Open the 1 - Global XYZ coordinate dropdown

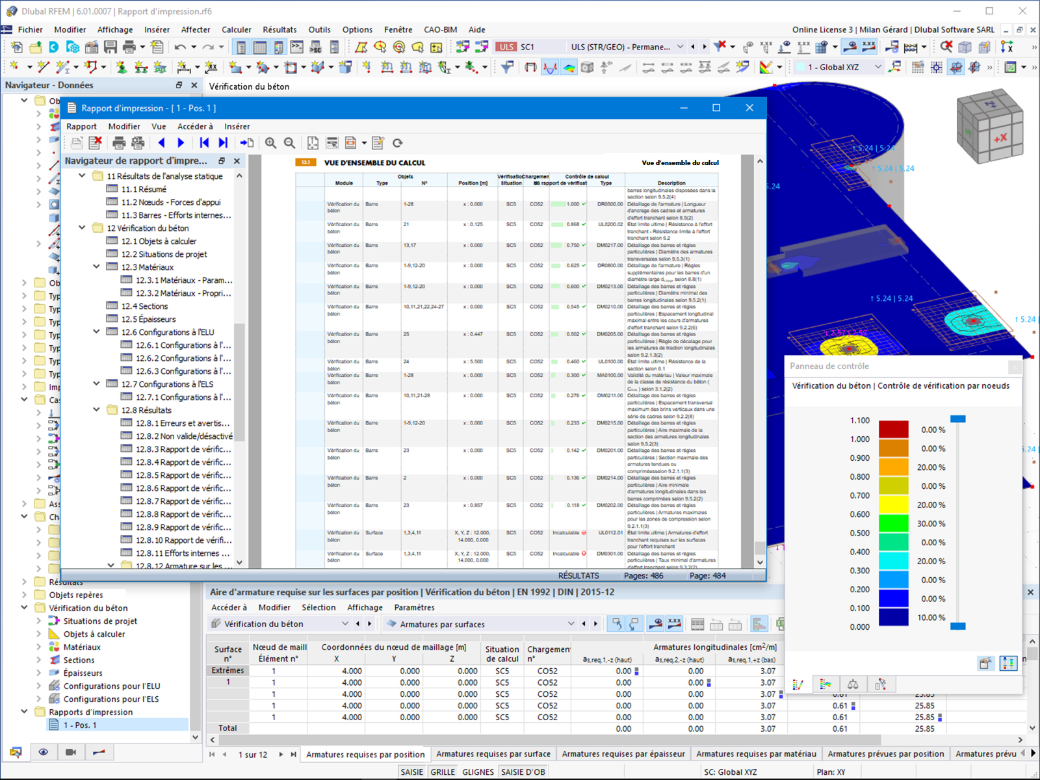point(878,67)
